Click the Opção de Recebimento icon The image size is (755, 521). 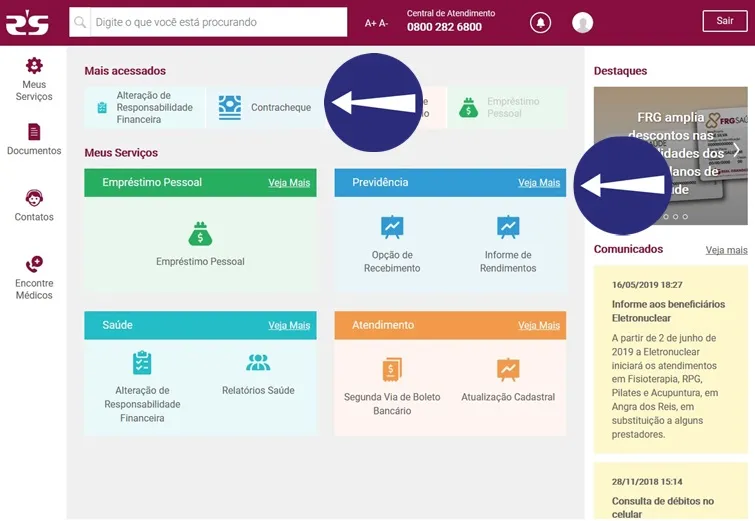click(392, 228)
